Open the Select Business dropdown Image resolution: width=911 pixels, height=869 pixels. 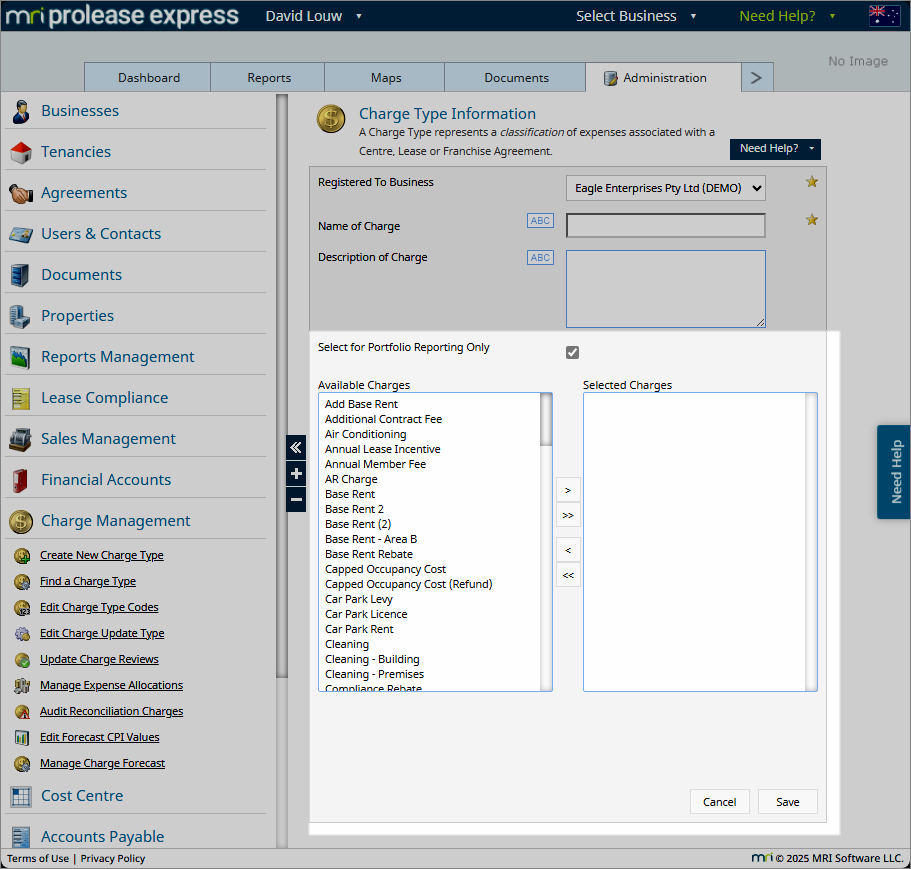coord(636,16)
